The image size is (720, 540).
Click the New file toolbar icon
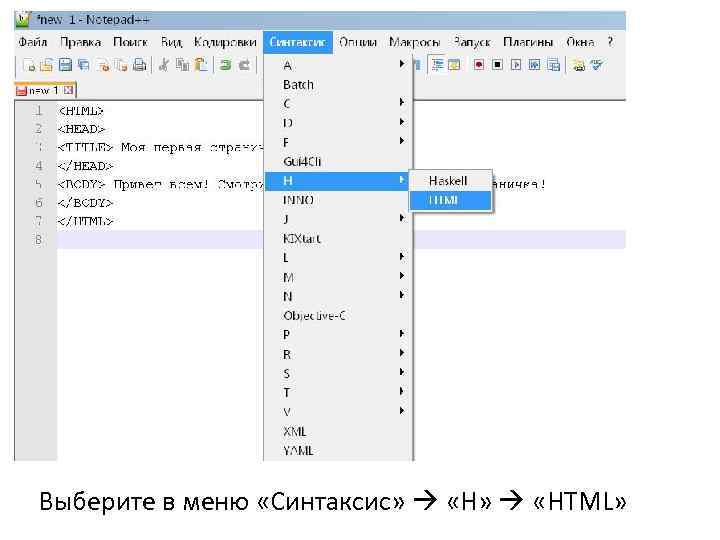[29, 65]
